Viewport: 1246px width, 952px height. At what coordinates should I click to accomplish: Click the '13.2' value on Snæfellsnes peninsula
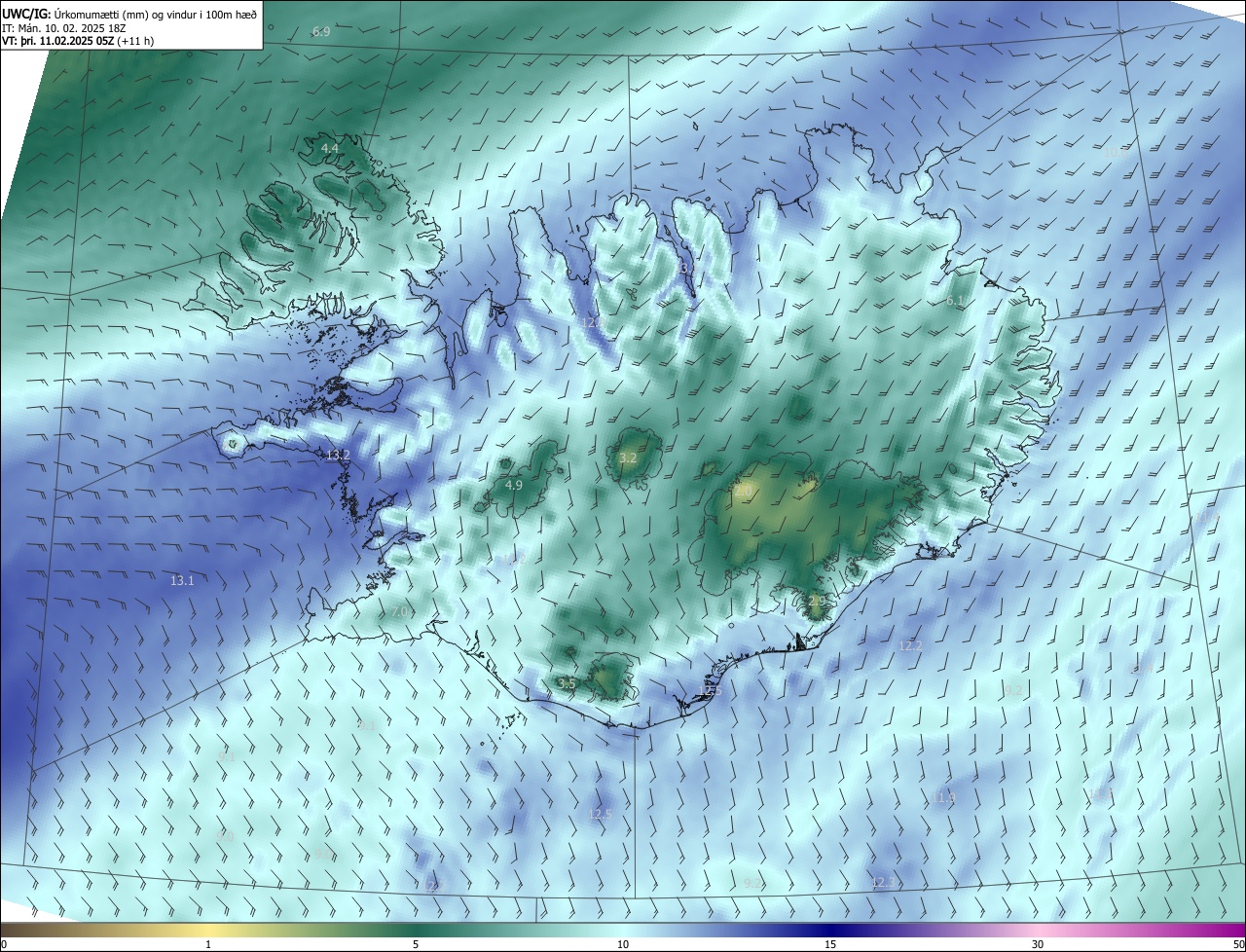point(338,455)
